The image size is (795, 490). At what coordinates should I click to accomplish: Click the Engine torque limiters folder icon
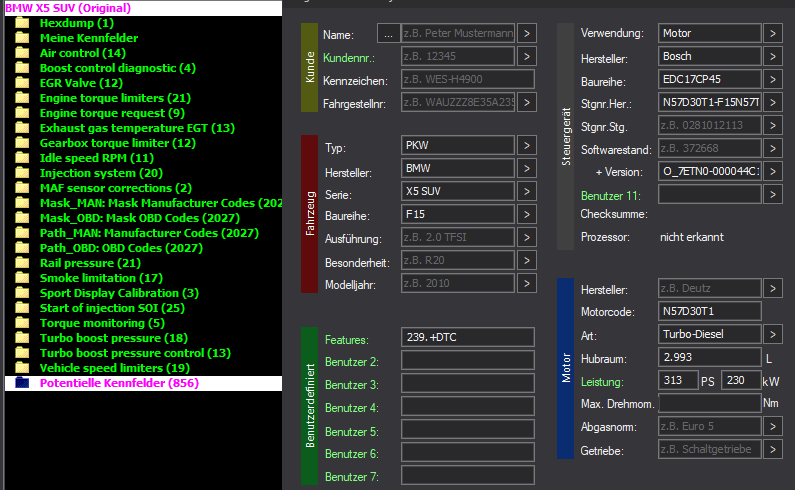22,98
